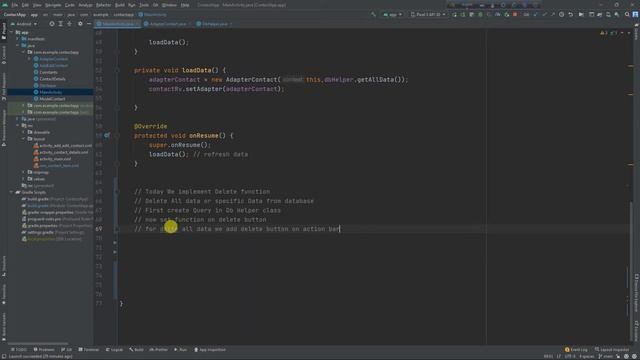Viewport: 640px width, 360px height.
Task: Open the Refactor menu
Action: click(103, 5)
